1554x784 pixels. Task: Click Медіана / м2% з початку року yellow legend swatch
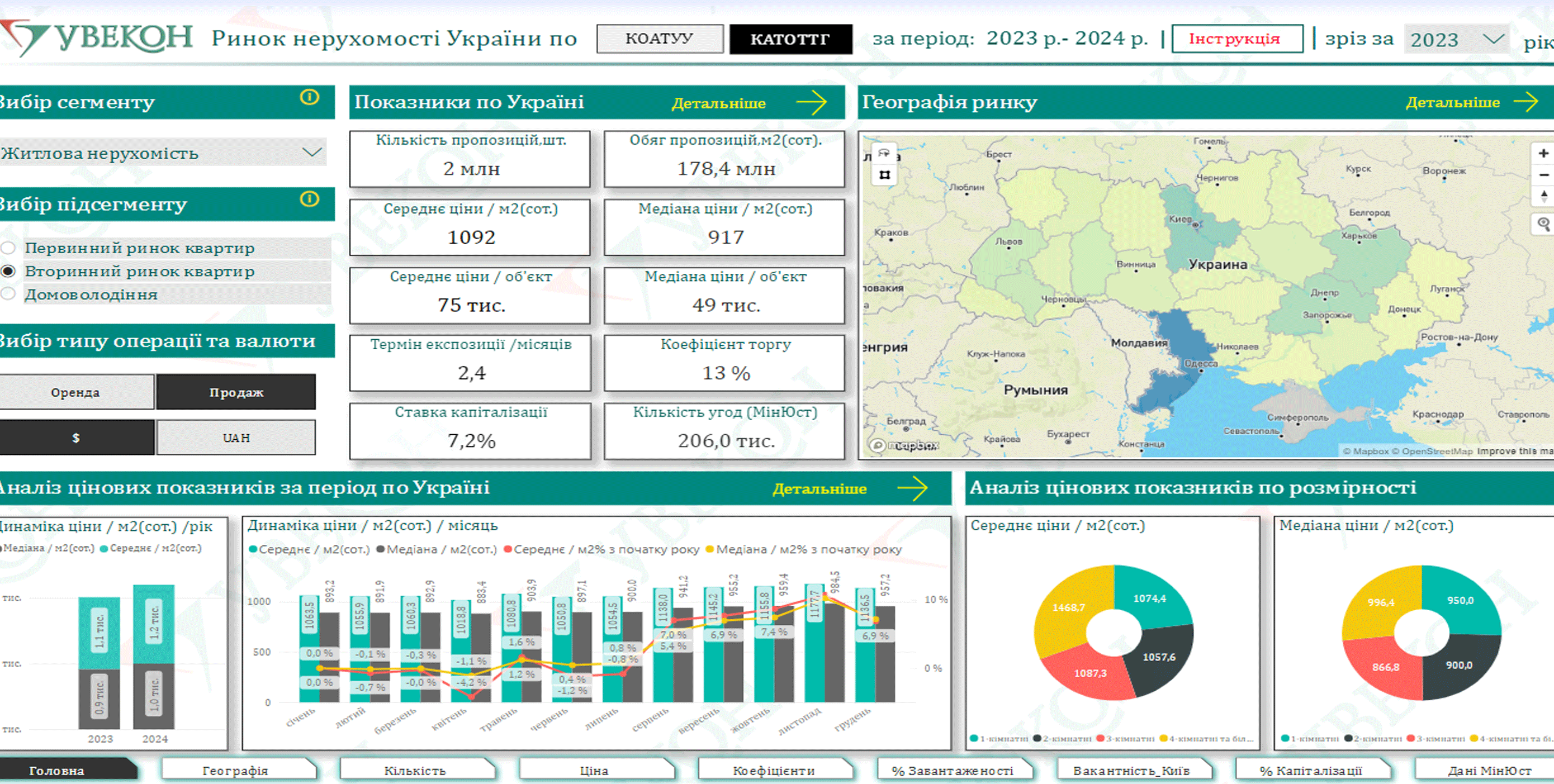tap(710, 549)
